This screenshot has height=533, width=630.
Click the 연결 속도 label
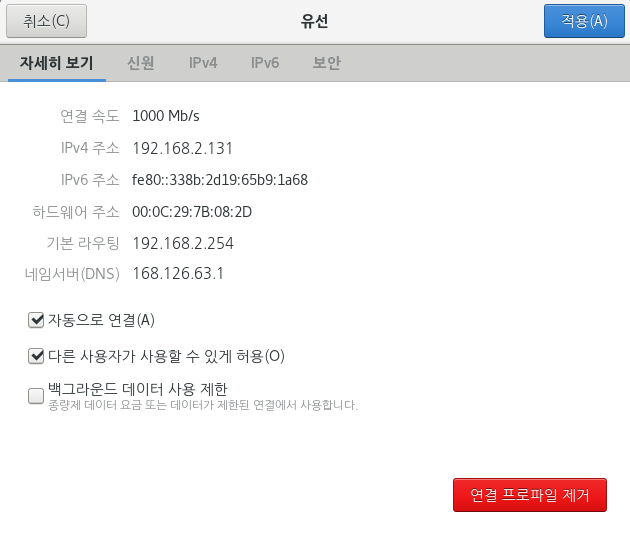point(90,116)
